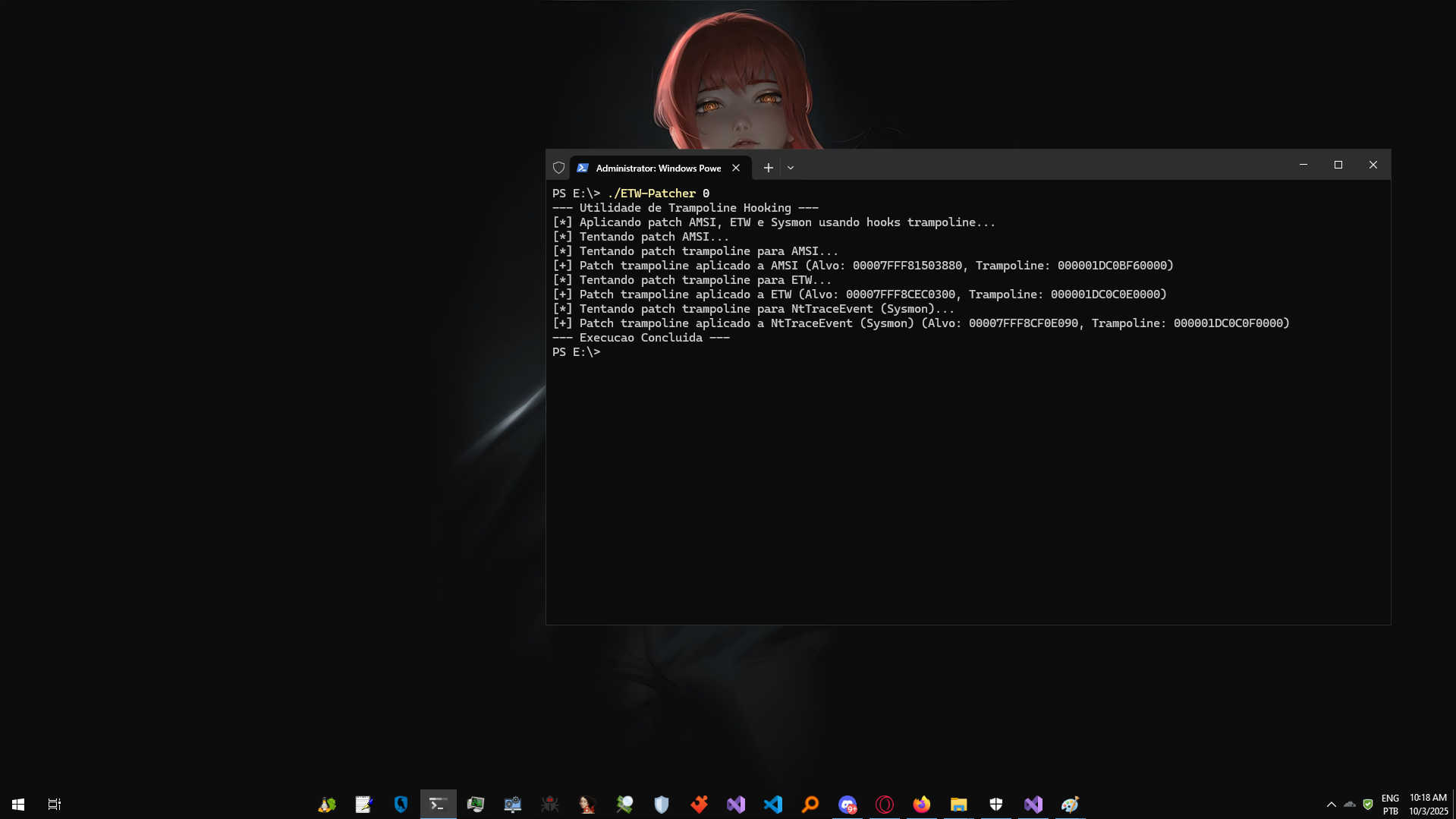The image size is (1456, 819).
Task: Open Task View in the taskbar
Action: coord(55,804)
